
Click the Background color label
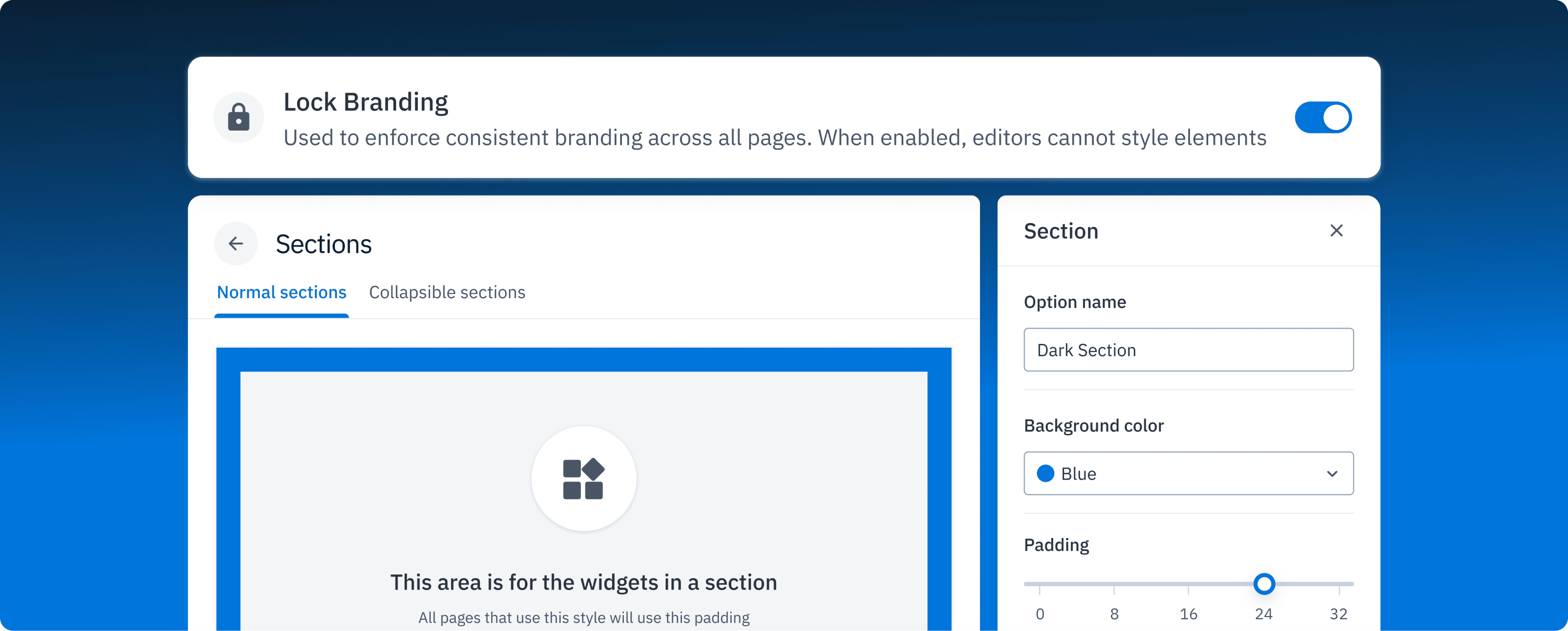[x=1093, y=425]
